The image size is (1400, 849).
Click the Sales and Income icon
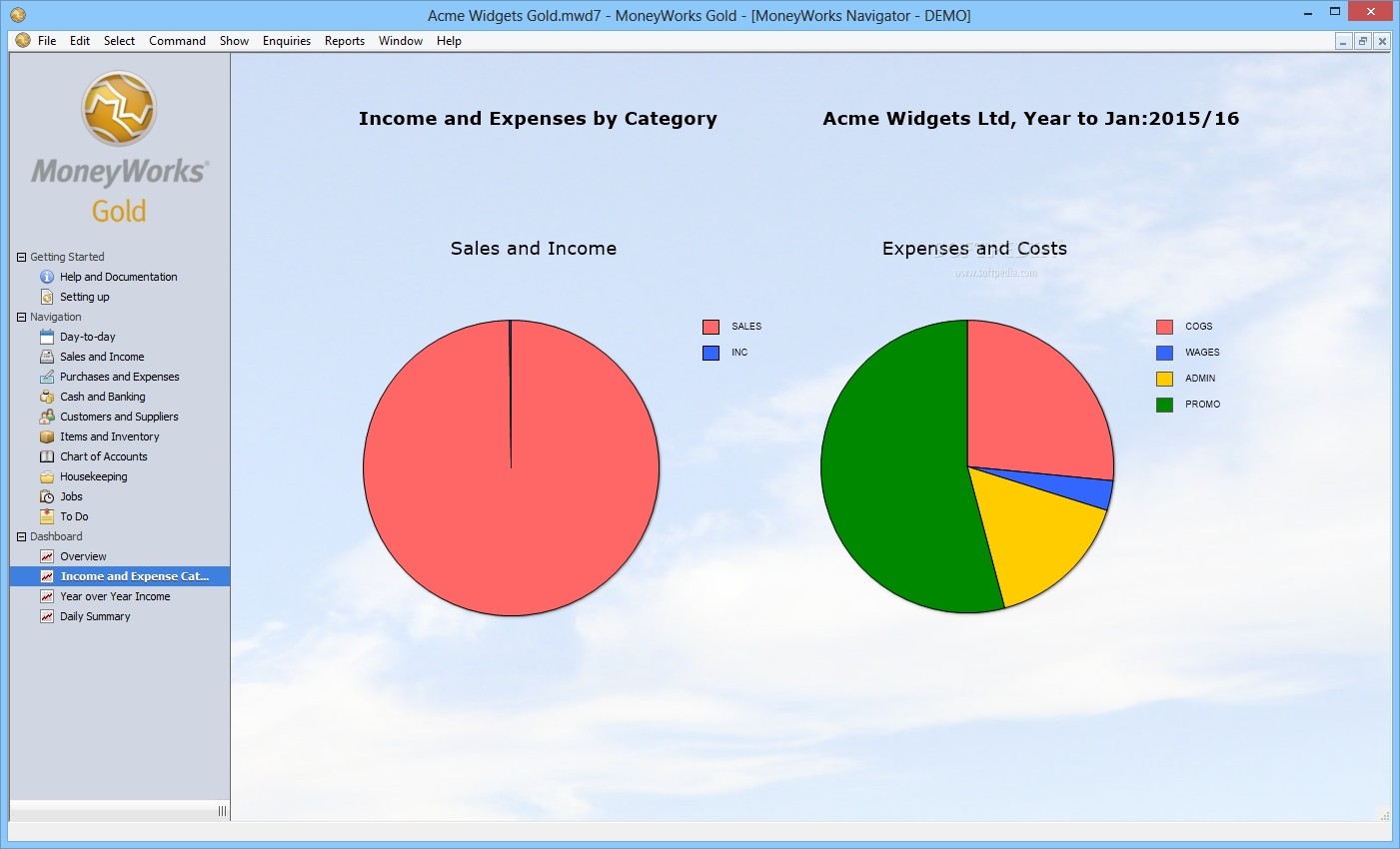coord(47,357)
